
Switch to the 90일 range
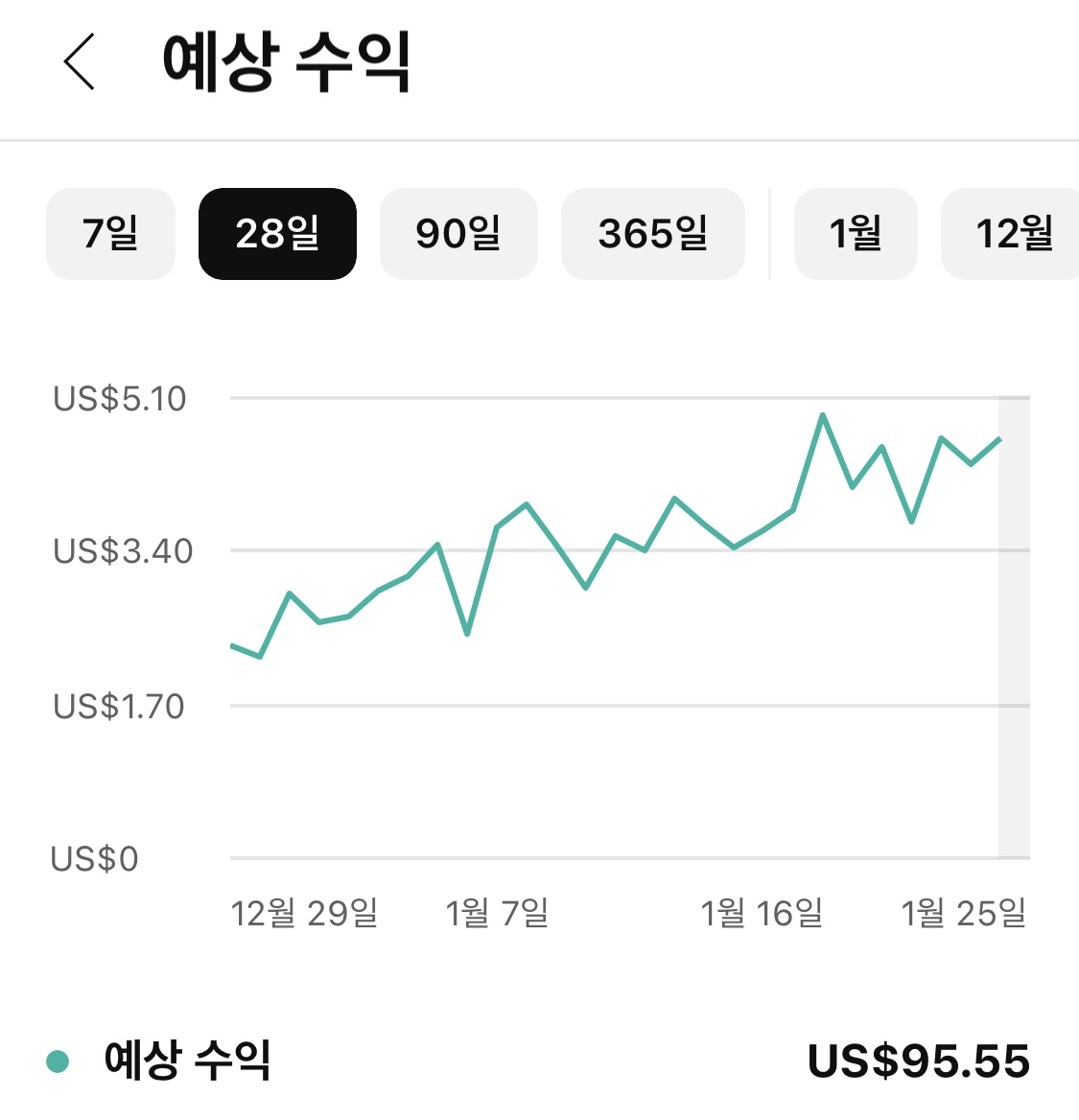click(458, 234)
